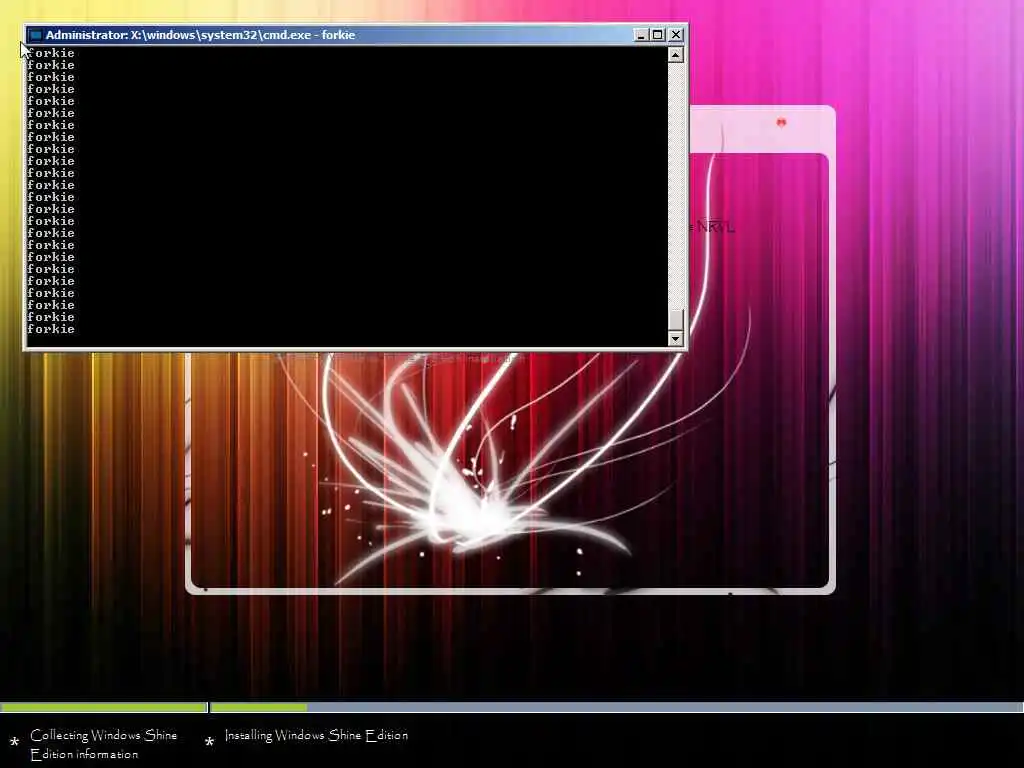Click the console scrollbar thumb
Screen dimensions: 1024x768
click(x=676, y=319)
